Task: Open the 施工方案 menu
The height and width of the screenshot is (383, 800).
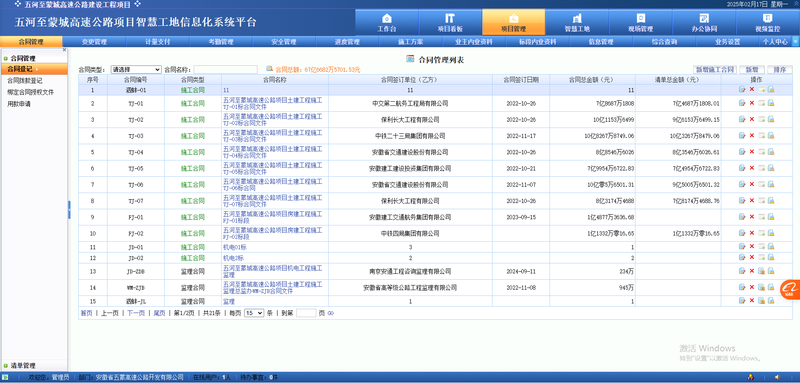Action: (x=411, y=42)
